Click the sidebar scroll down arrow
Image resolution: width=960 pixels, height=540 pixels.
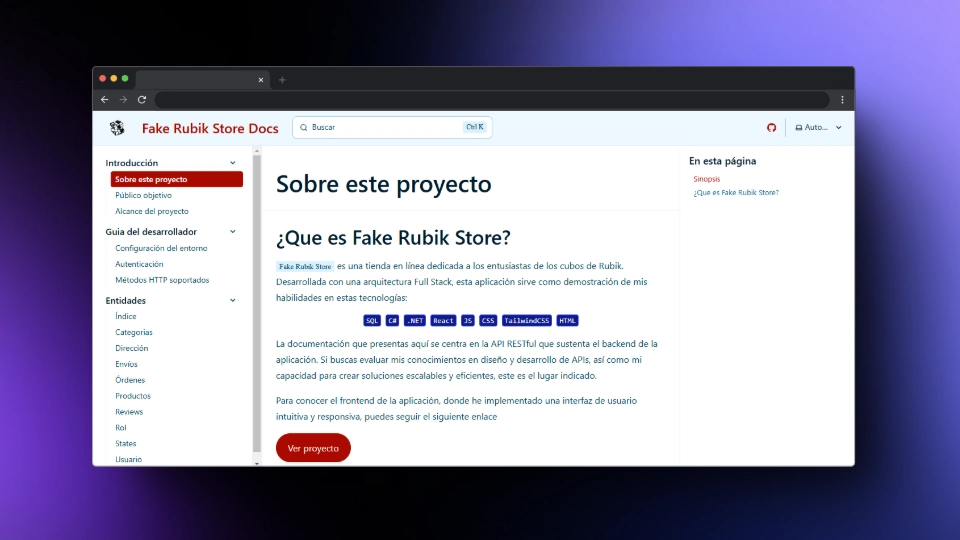[x=257, y=463]
